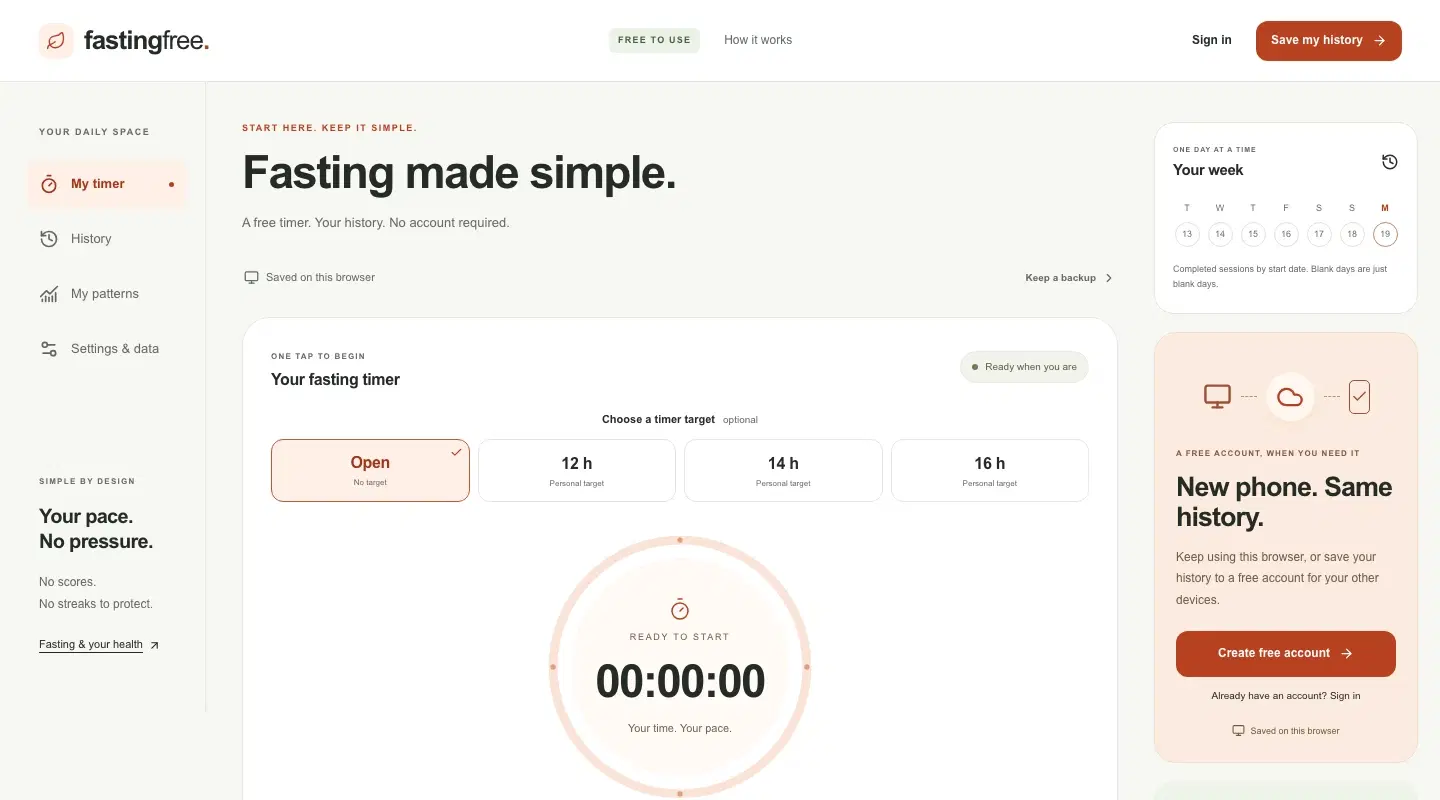Click the 00:00:00 timer display
The width and height of the screenshot is (1440, 800).
click(680, 682)
